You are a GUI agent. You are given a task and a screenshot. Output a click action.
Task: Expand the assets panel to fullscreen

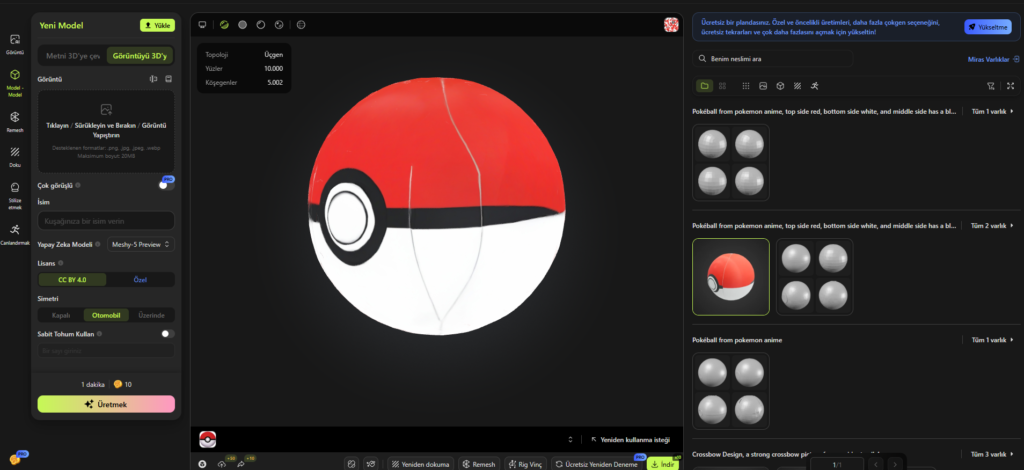[x=1010, y=86]
